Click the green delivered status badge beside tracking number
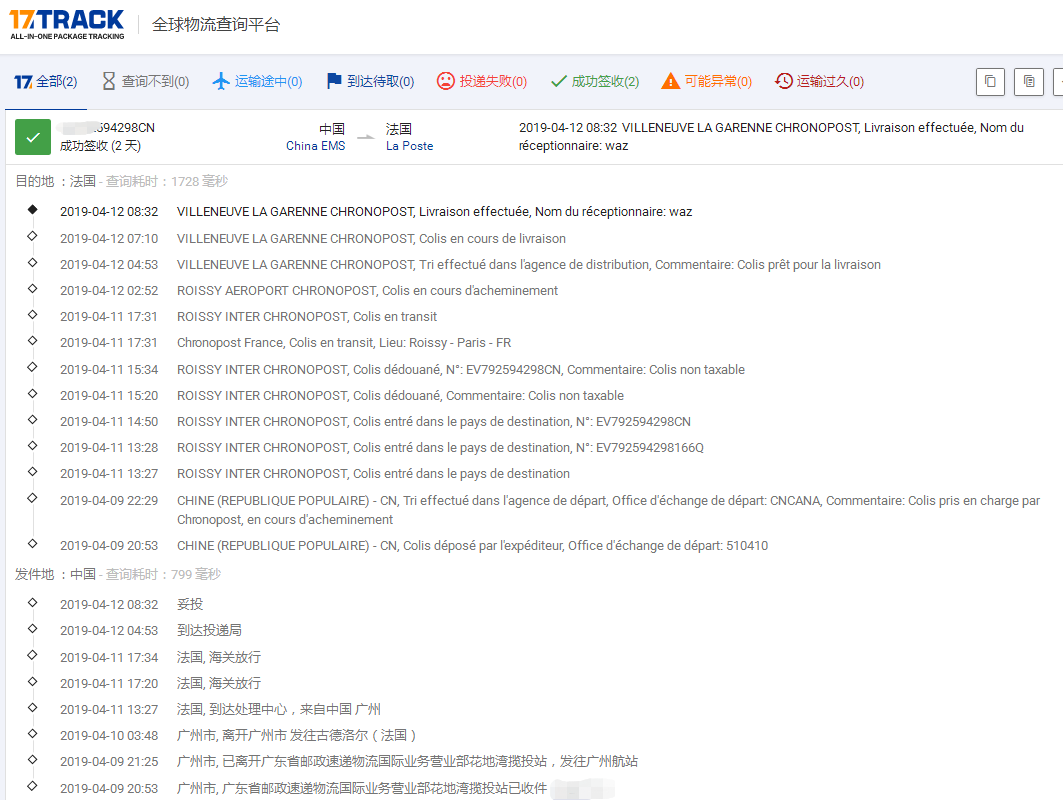The image size is (1063, 800). coord(33,137)
